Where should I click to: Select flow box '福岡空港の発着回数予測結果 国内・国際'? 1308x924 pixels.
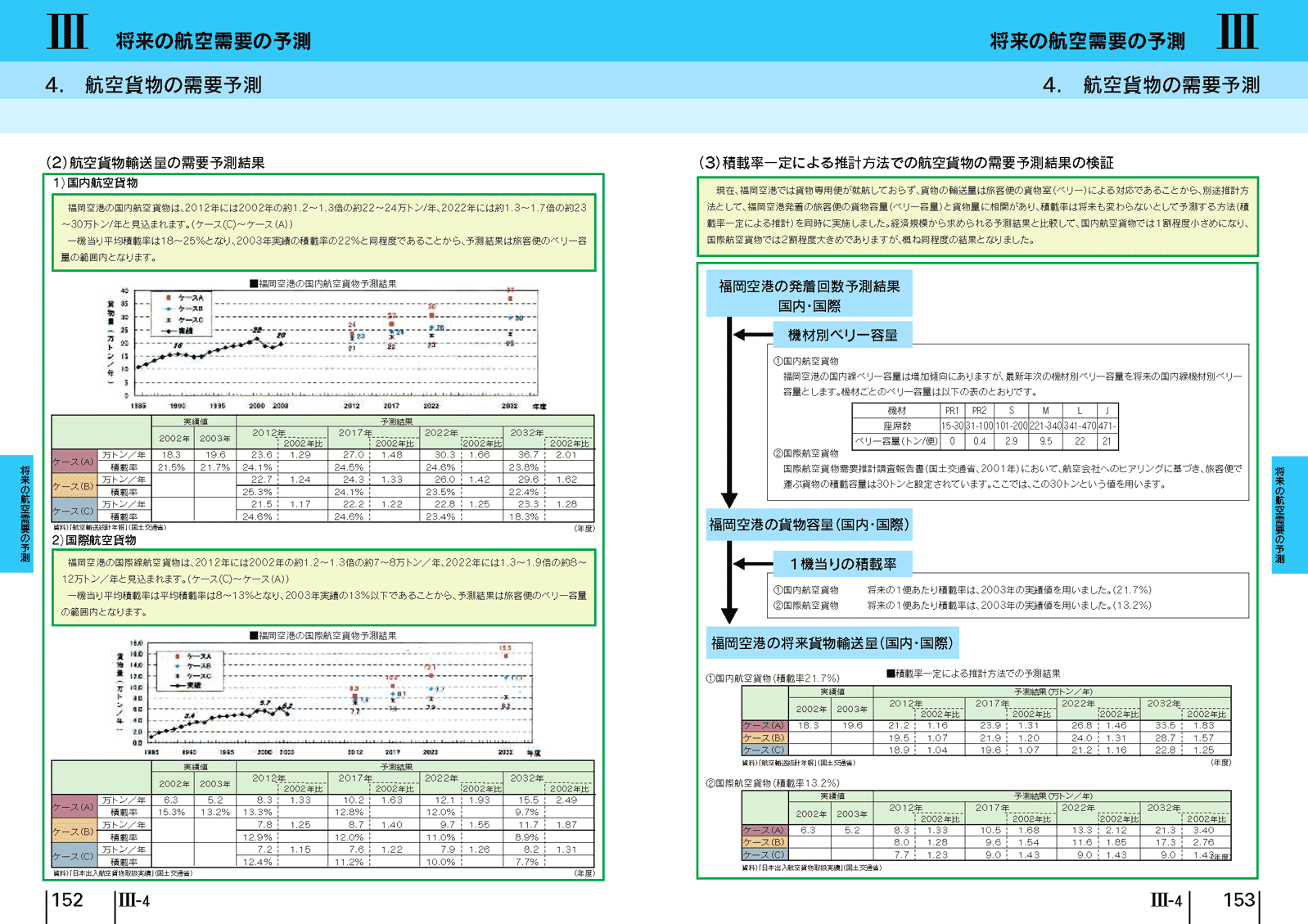810,295
